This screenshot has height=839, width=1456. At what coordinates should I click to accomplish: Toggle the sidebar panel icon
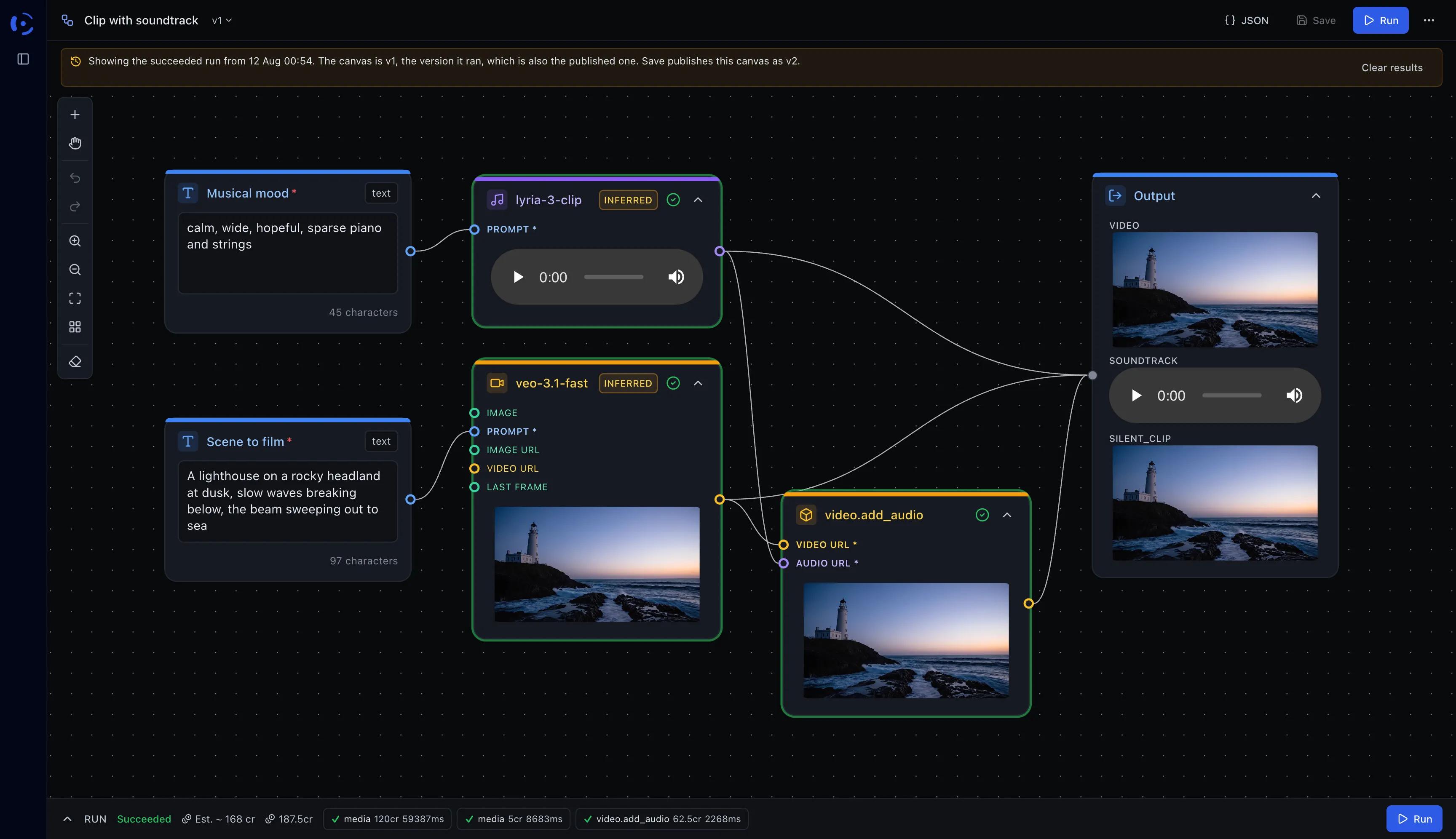pos(23,59)
